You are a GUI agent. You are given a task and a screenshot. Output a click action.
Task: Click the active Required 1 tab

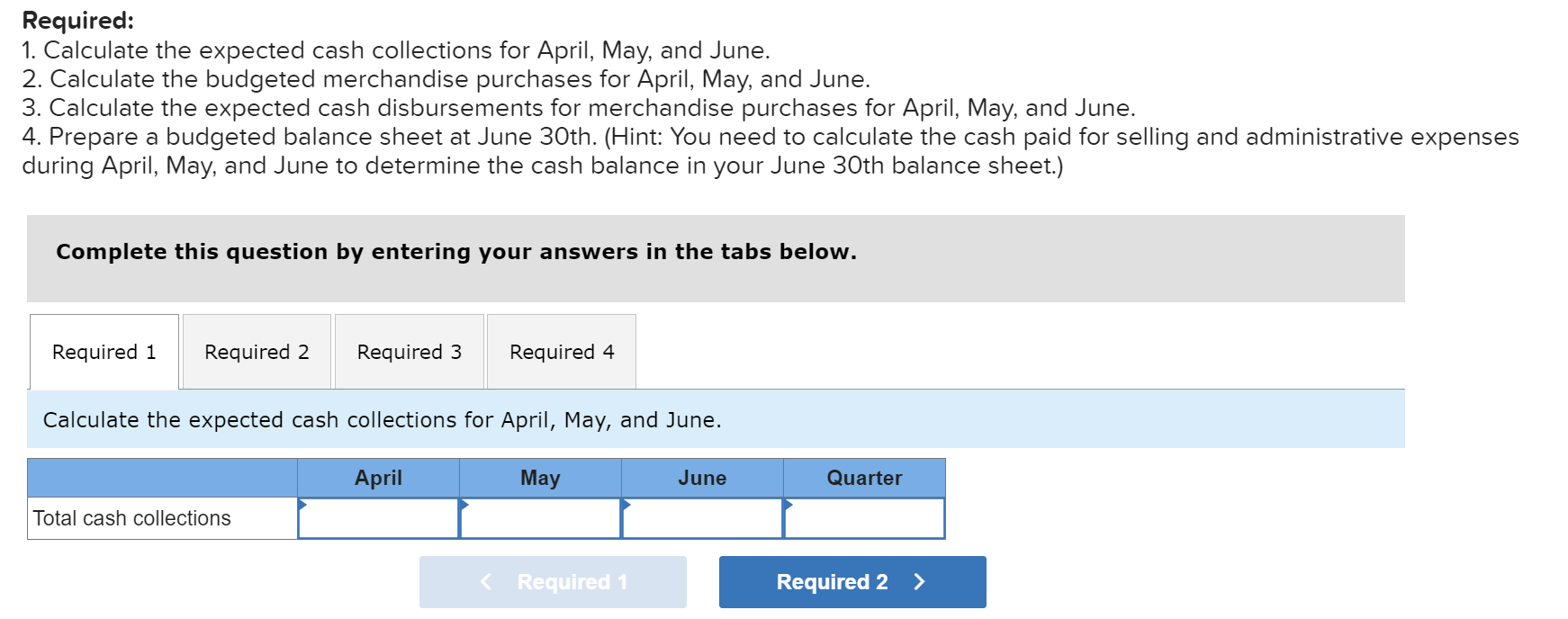click(104, 351)
